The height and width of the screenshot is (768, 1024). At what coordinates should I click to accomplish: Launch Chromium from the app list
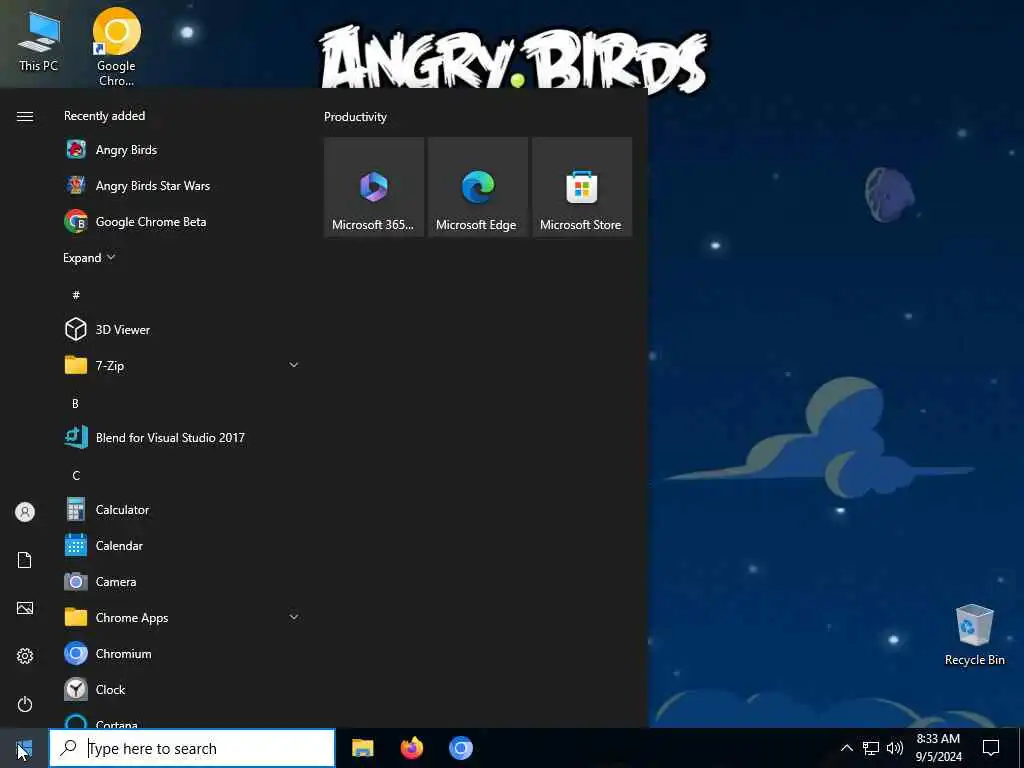point(183,653)
